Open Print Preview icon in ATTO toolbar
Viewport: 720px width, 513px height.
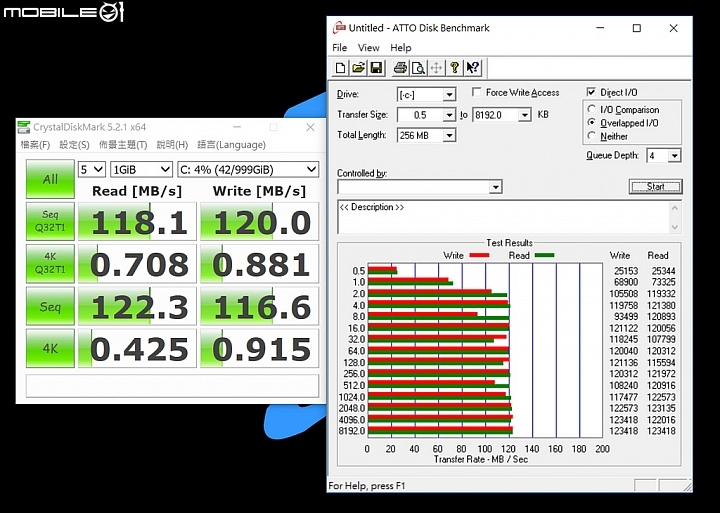click(x=418, y=68)
